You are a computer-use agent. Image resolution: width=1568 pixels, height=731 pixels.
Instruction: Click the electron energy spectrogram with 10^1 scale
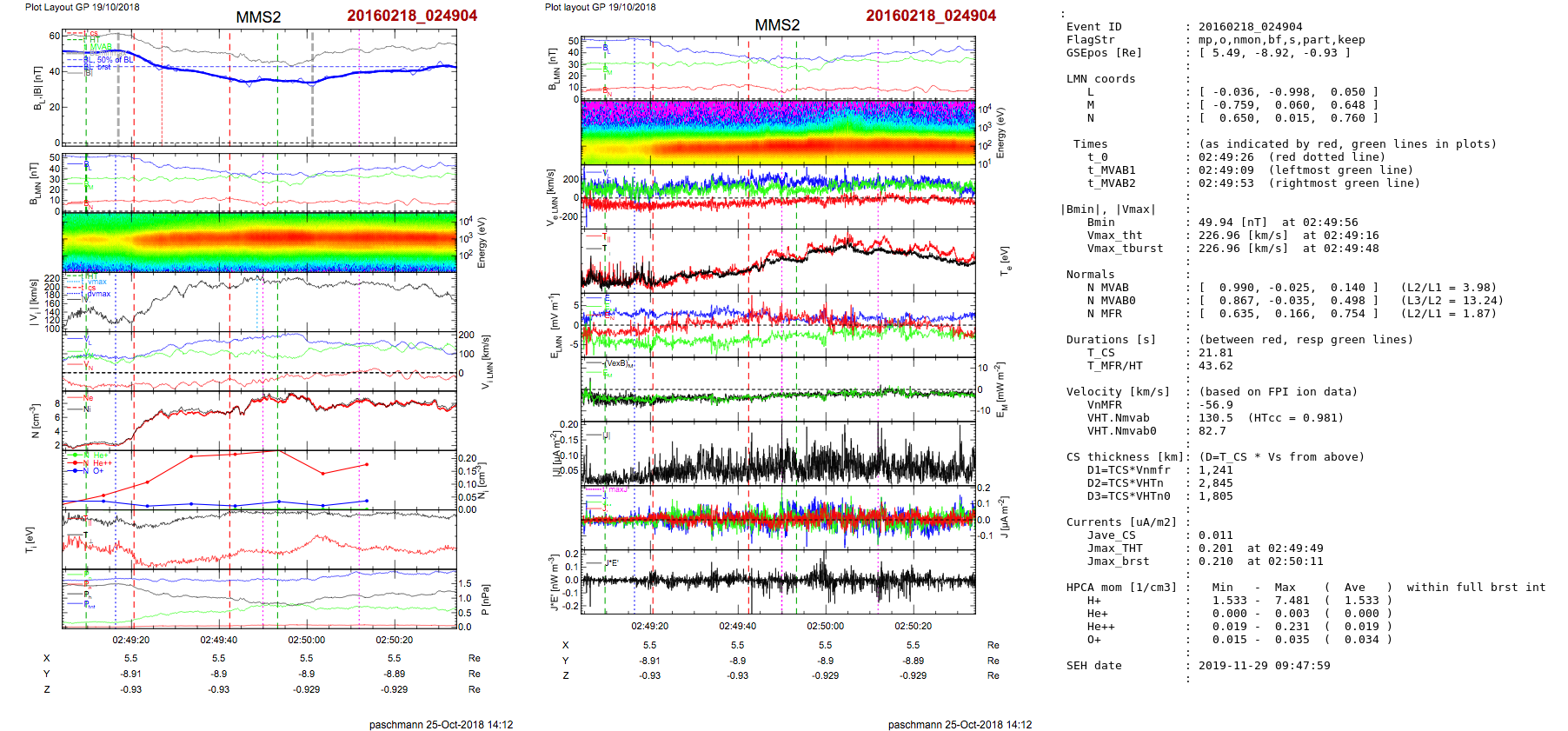tap(777, 132)
